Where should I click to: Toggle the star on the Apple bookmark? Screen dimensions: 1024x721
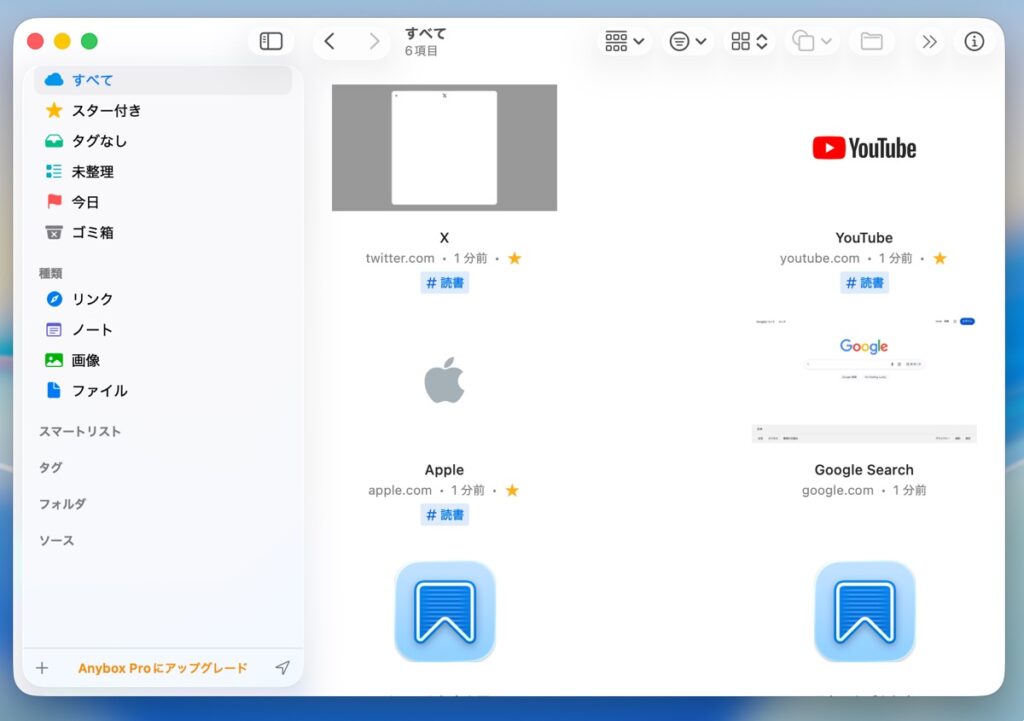click(x=513, y=491)
